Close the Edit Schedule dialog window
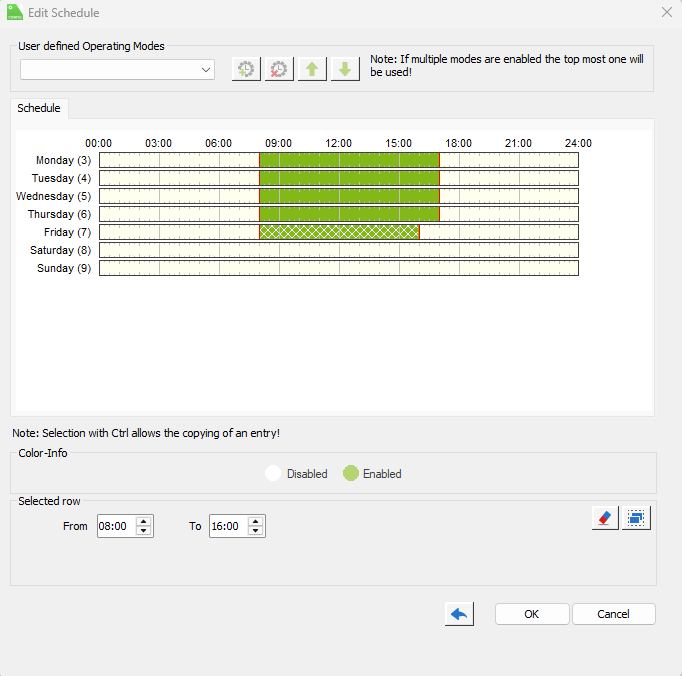 coord(667,12)
